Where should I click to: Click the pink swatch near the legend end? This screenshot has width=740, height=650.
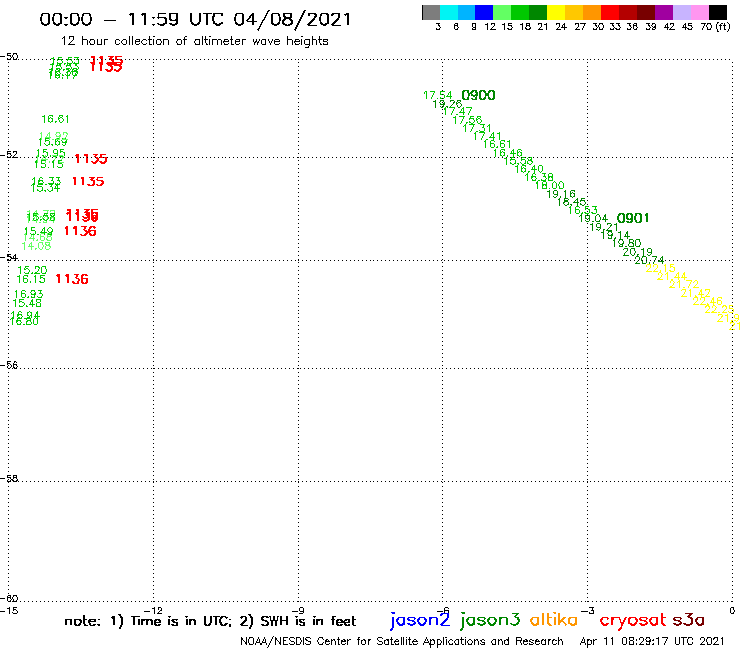tap(700, 13)
